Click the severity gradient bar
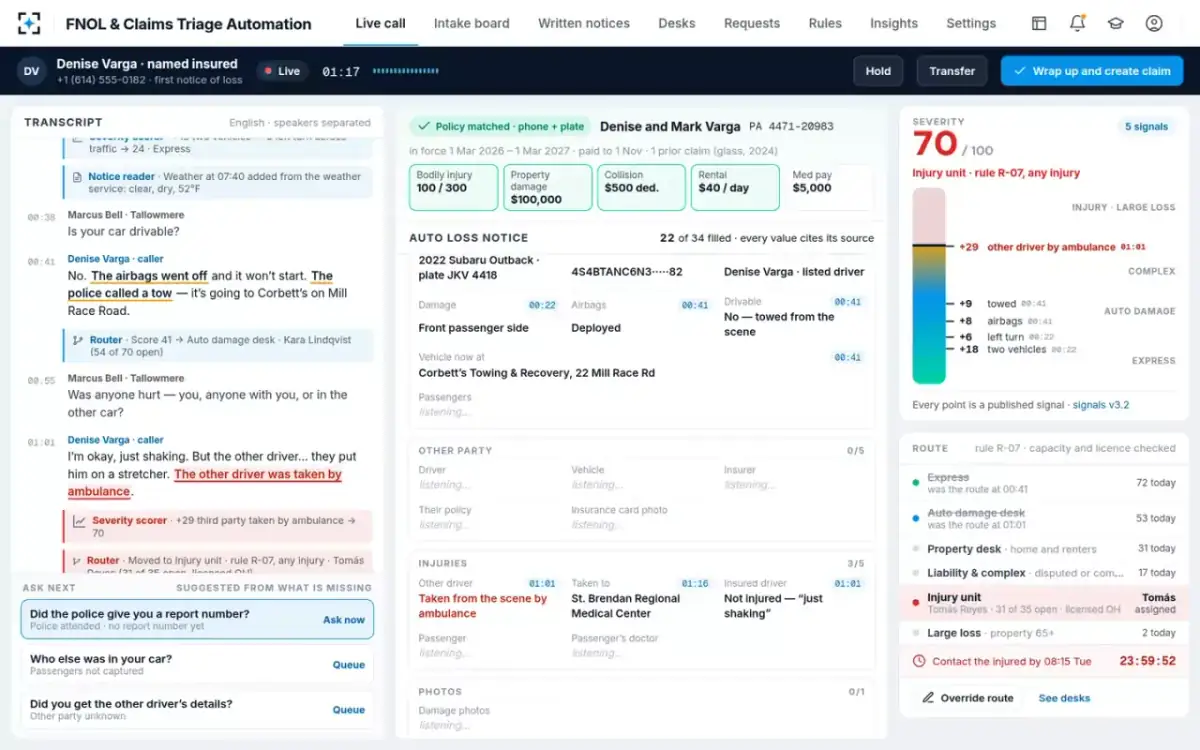1200x750 pixels. pyautogui.click(x=929, y=286)
